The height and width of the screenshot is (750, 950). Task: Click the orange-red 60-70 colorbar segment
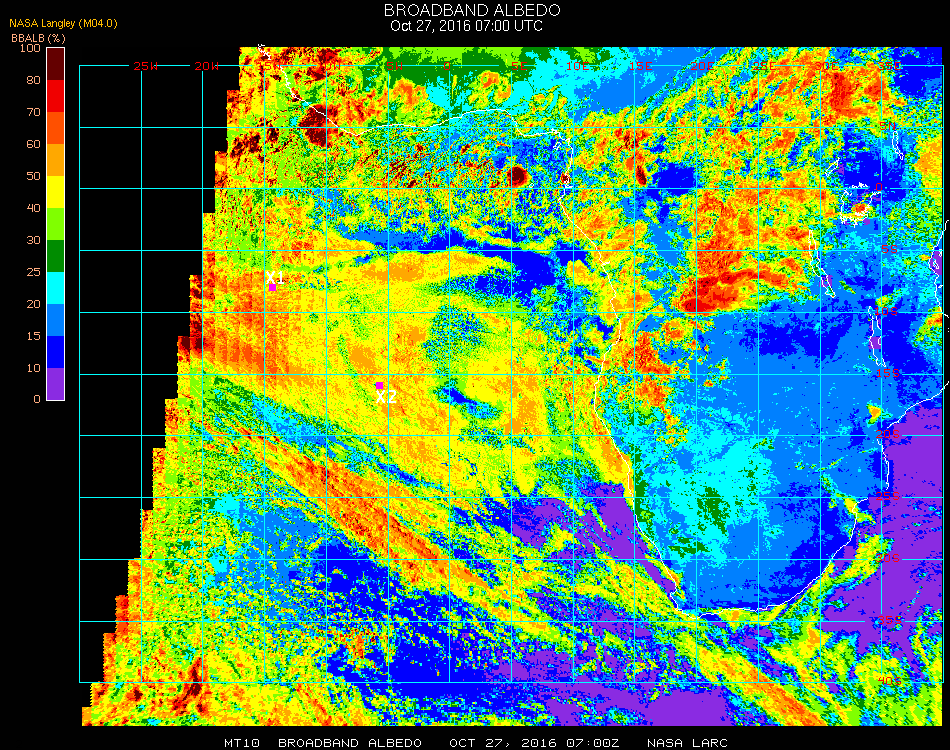point(56,128)
